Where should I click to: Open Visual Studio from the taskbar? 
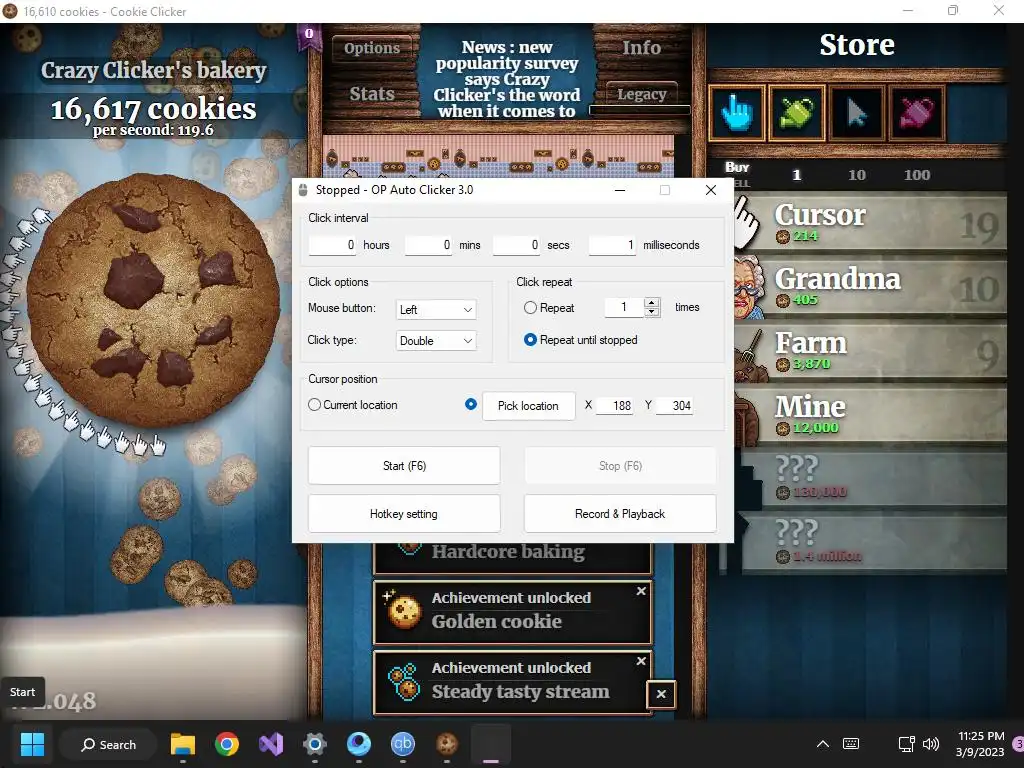tap(270, 744)
